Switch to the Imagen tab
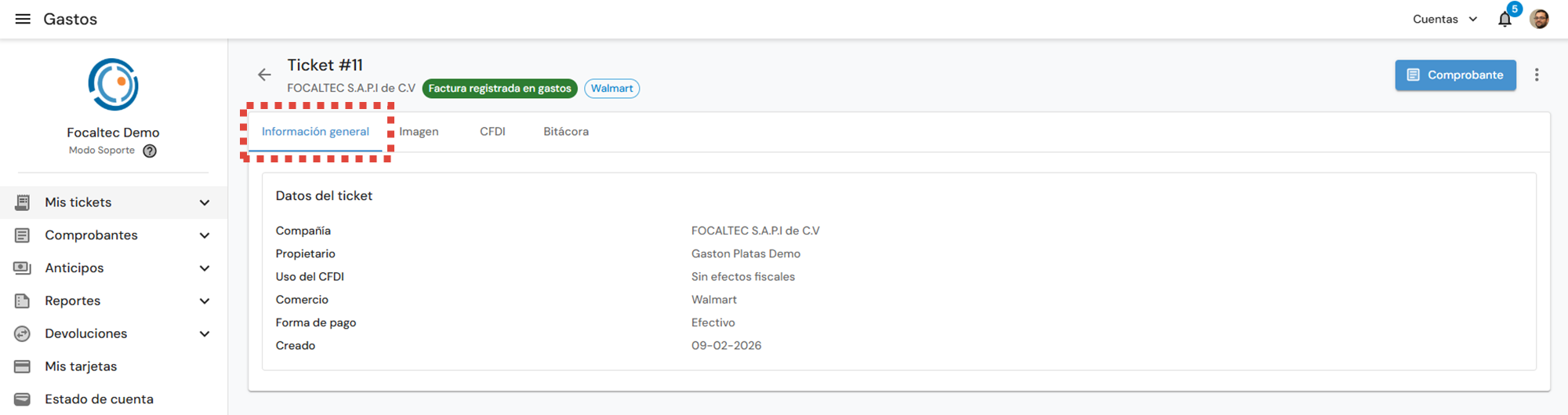Viewport: 1568px width, 415px height. coord(419,132)
